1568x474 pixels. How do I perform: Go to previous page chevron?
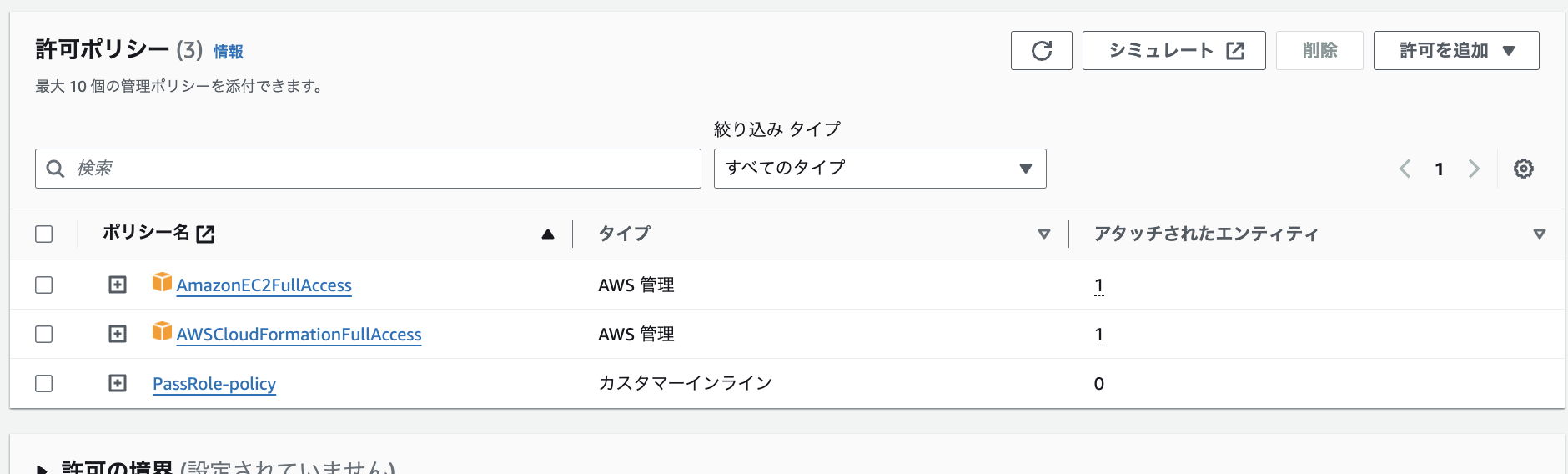coord(1405,169)
